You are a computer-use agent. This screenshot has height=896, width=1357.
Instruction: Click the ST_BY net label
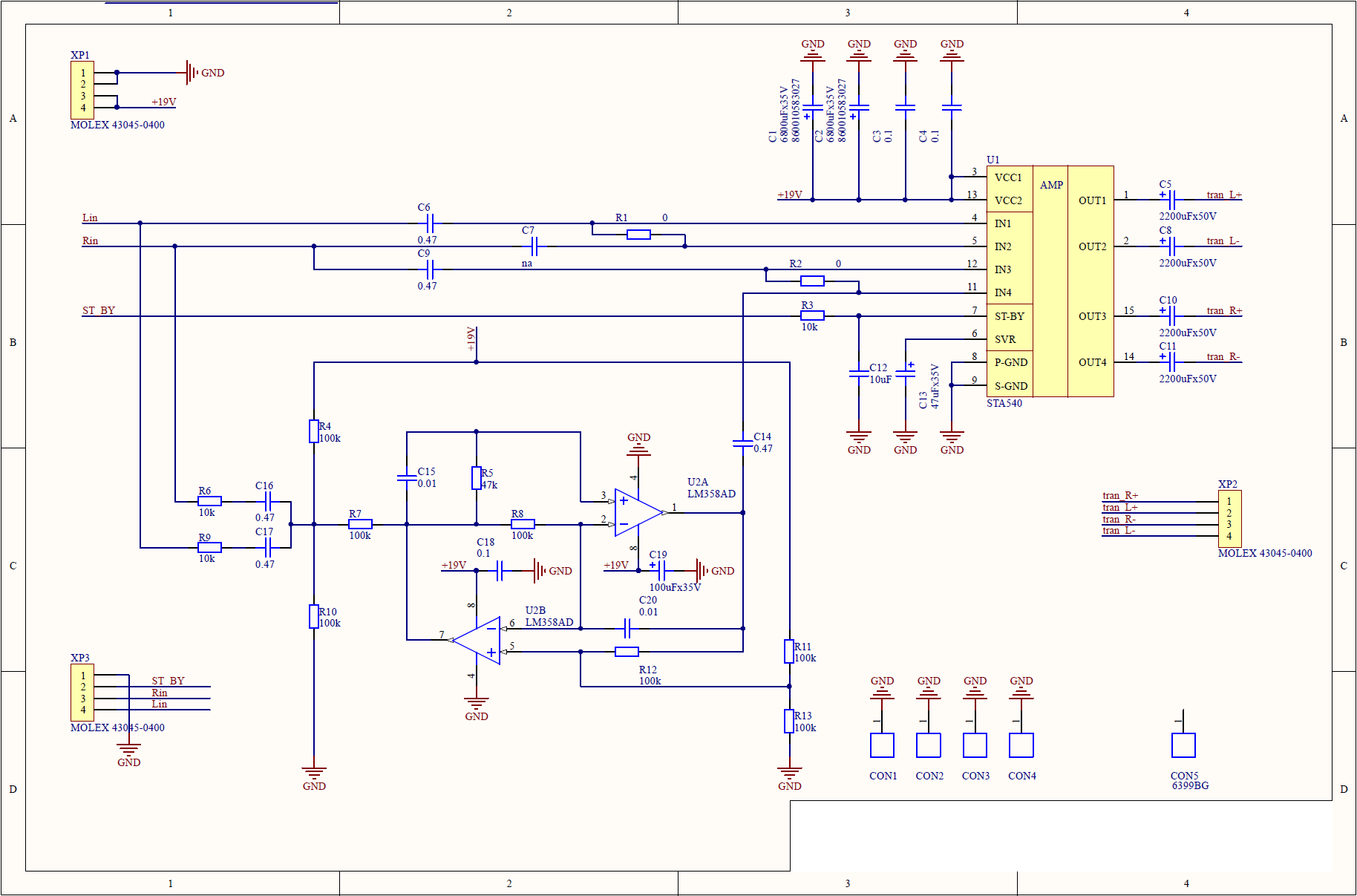[x=99, y=310]
